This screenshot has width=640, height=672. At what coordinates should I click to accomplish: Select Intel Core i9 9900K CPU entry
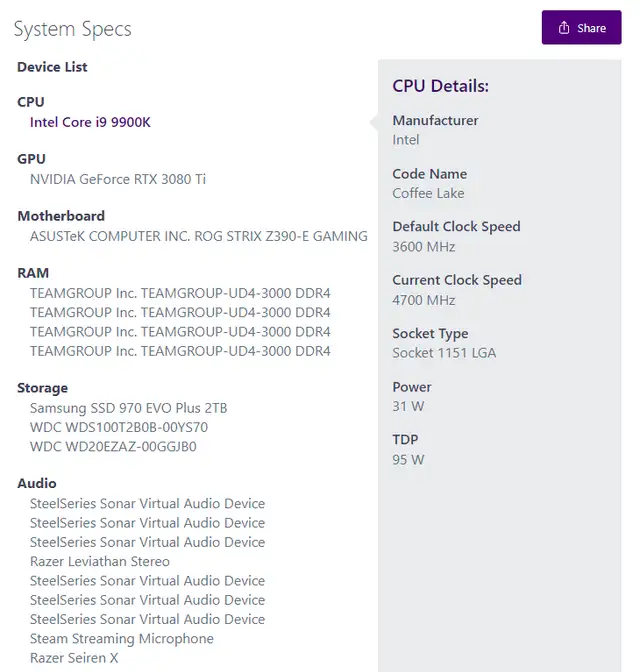coord(90,123)
